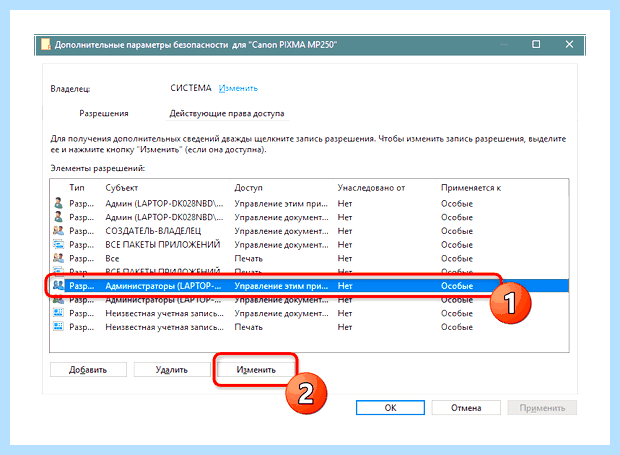Maximize the security settings window
The height and width of the screenshot is (455, 620).
click(x=536, y=44)
